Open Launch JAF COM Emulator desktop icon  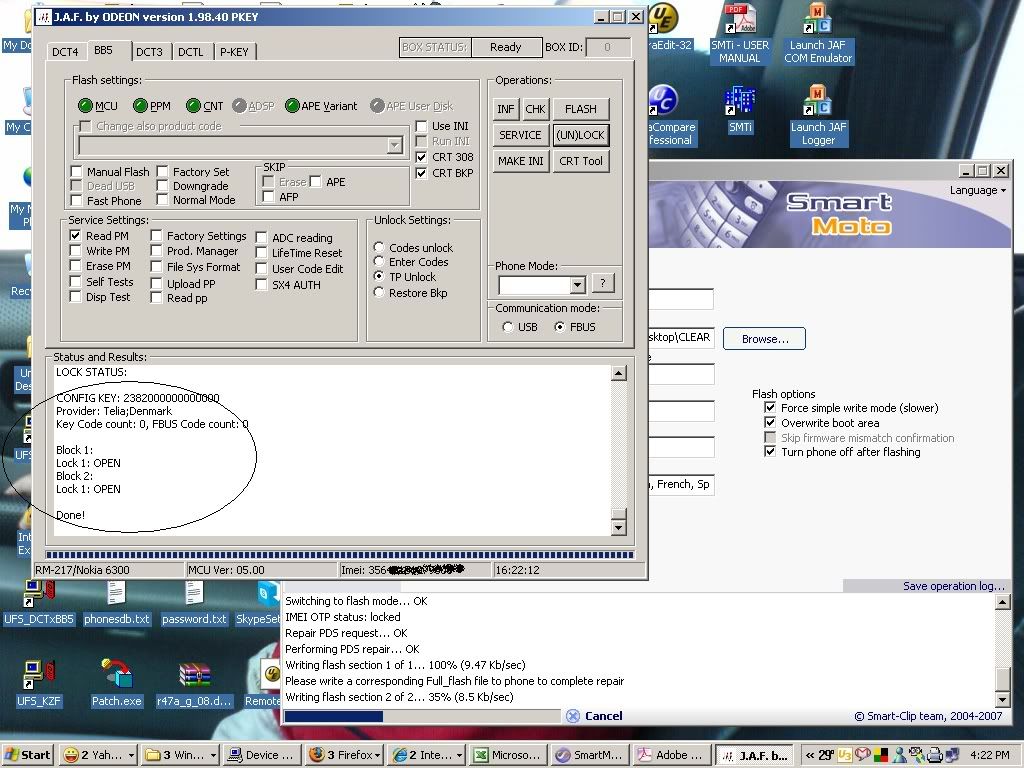pyautogui.click(x=818, y=33)
